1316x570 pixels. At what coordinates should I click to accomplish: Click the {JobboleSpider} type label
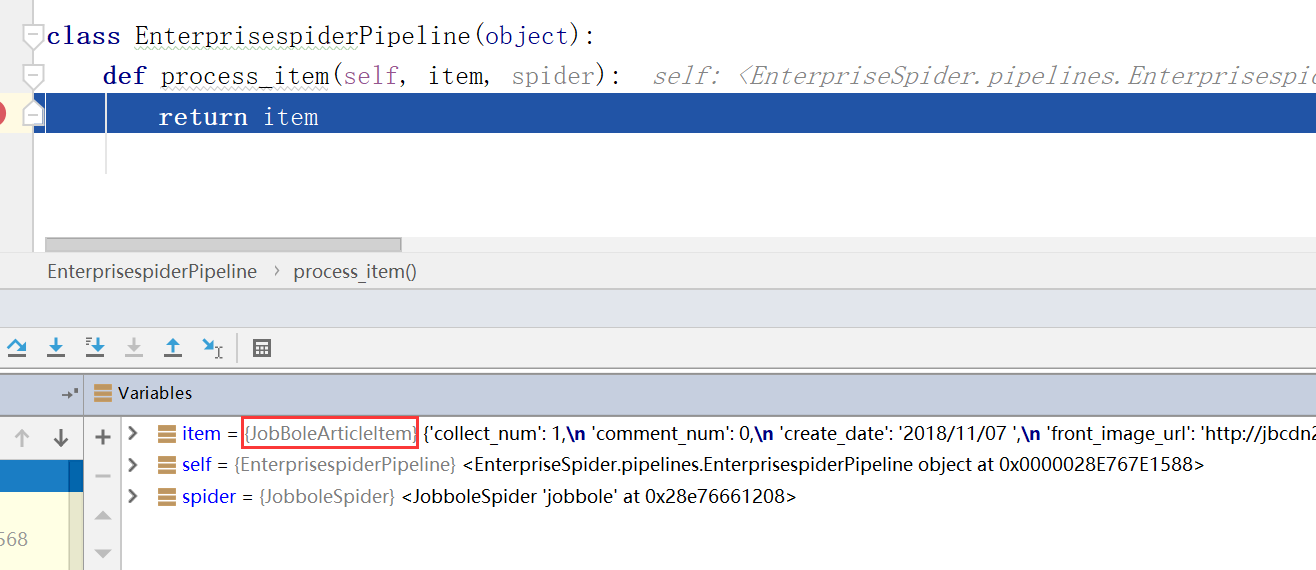(x=327, y=496)
